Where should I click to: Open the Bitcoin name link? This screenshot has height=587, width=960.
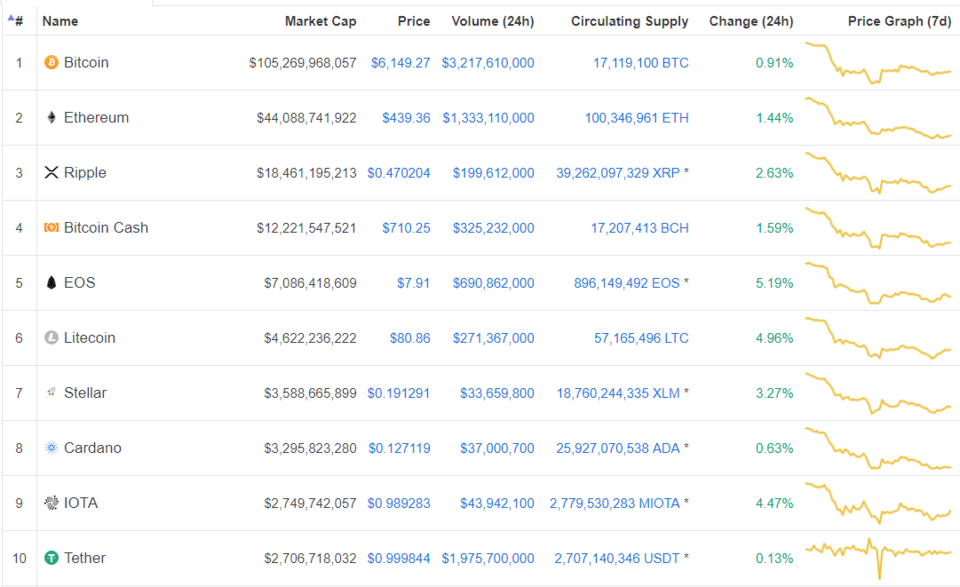point(86,62)
